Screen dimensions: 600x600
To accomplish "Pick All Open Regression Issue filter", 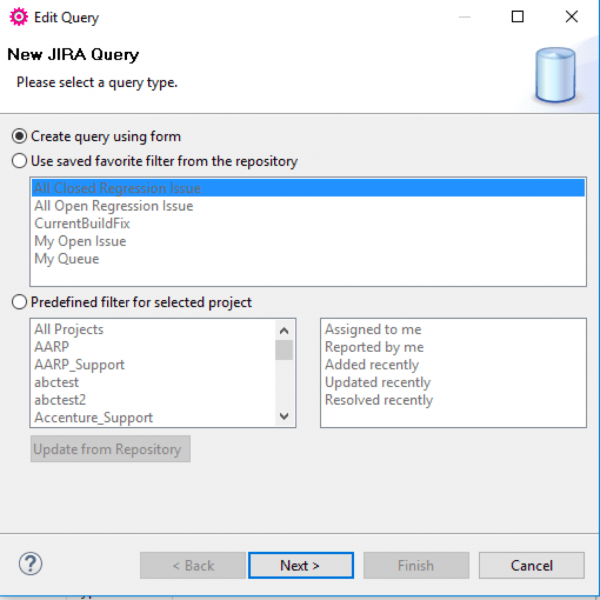I will click(x=114, y=206).
